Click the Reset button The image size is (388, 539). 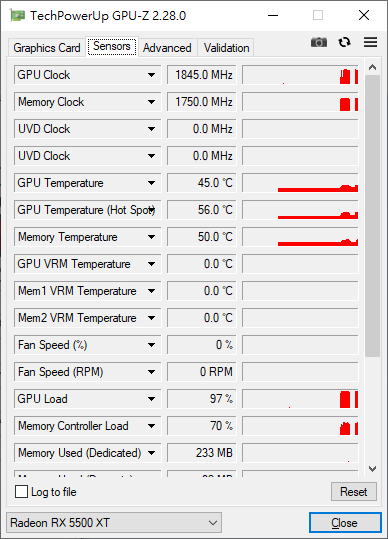click(x=354, y=492)
